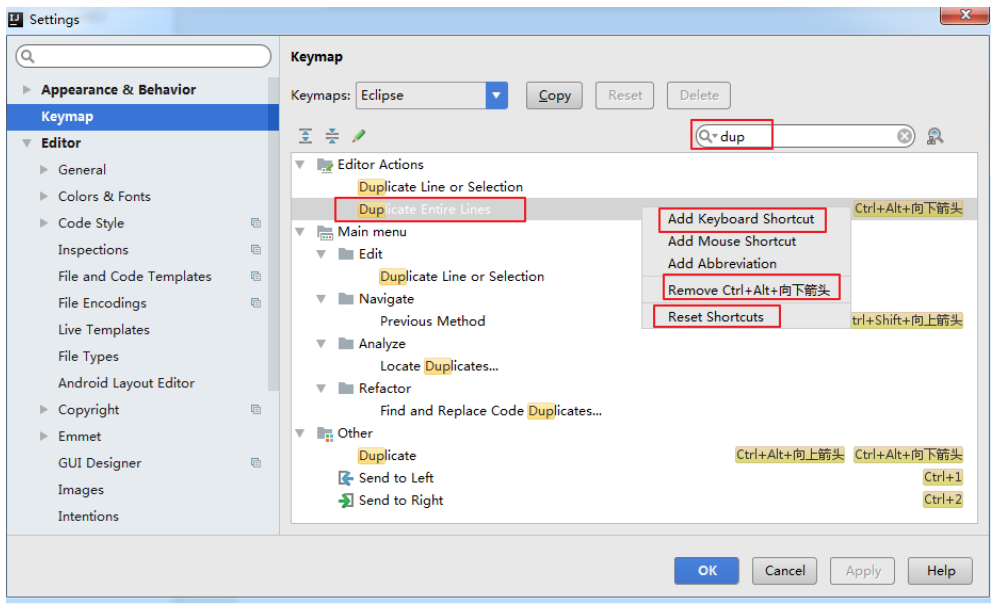This screenshot has width=995, height=605.
Task: Close the Settings dialog window
Action: (x=964, y=15)
